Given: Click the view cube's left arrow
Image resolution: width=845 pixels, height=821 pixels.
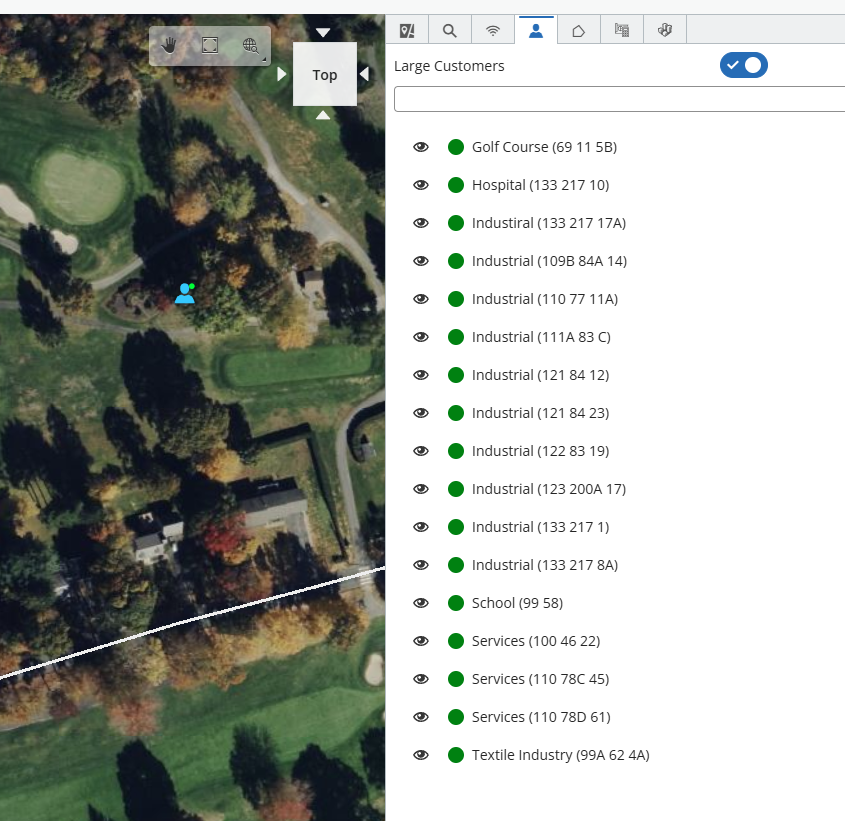Looking at the screenshot, I should pos(282,74).
